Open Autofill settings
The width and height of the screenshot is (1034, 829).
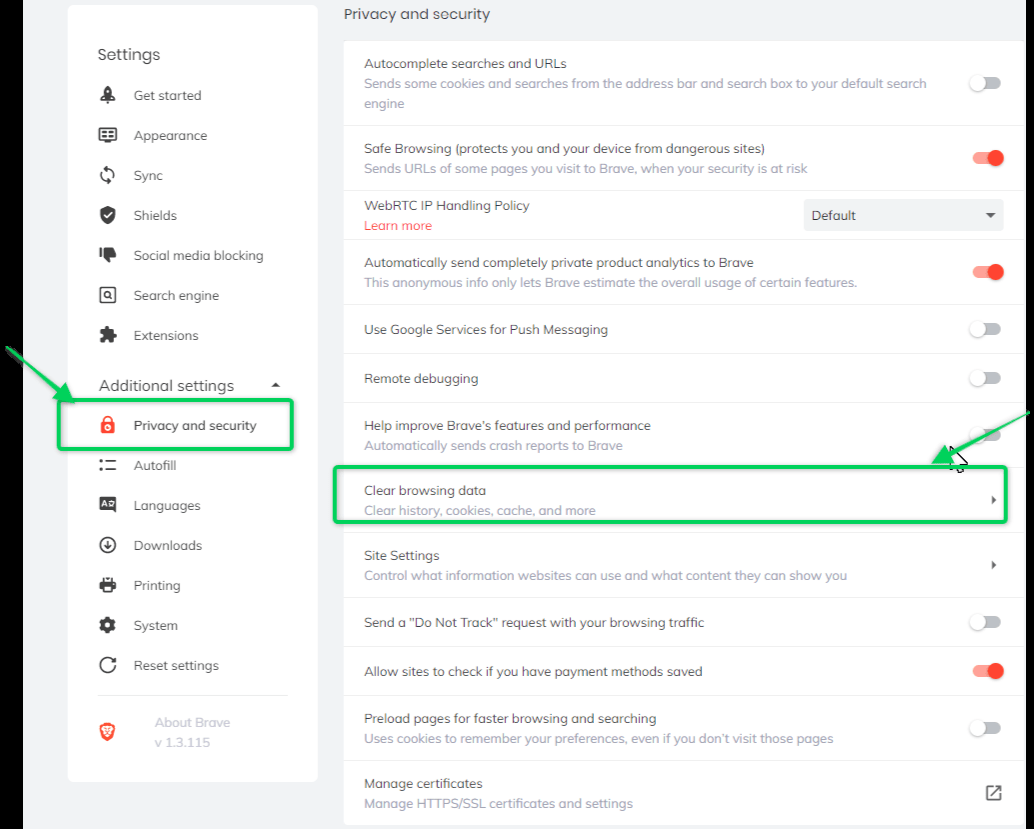click(155, 465)
